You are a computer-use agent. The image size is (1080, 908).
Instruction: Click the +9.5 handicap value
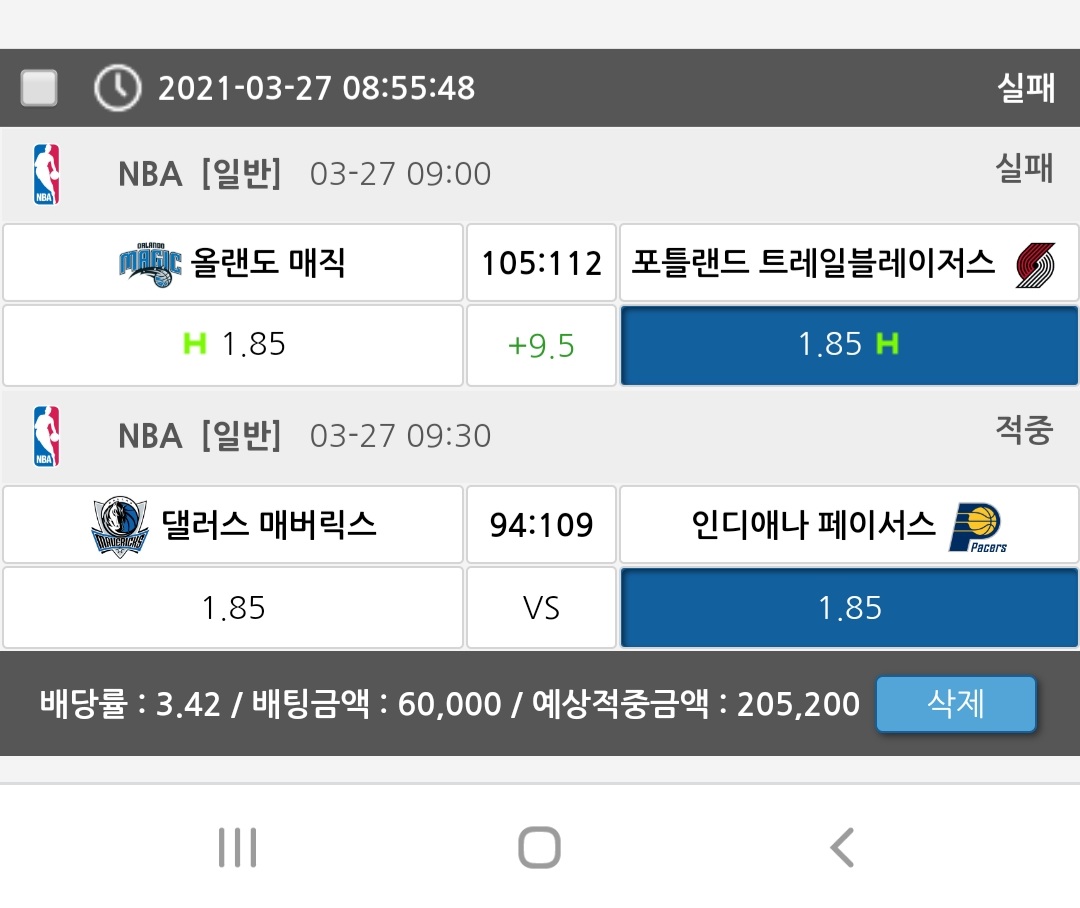point(541,346)
